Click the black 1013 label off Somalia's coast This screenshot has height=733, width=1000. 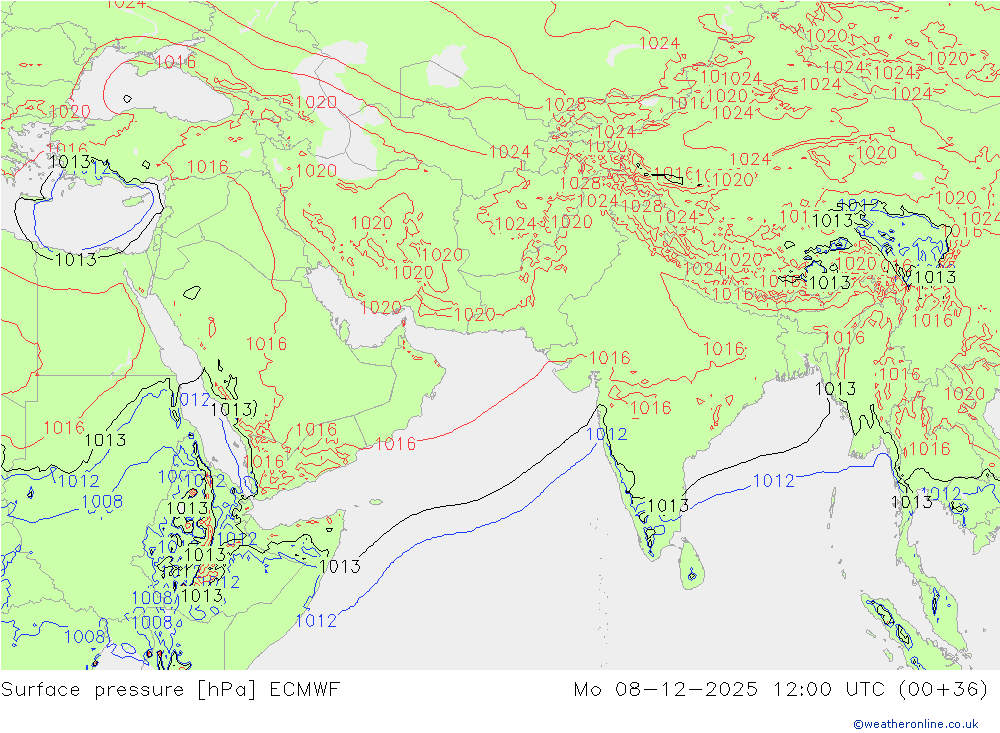point(340,566)
